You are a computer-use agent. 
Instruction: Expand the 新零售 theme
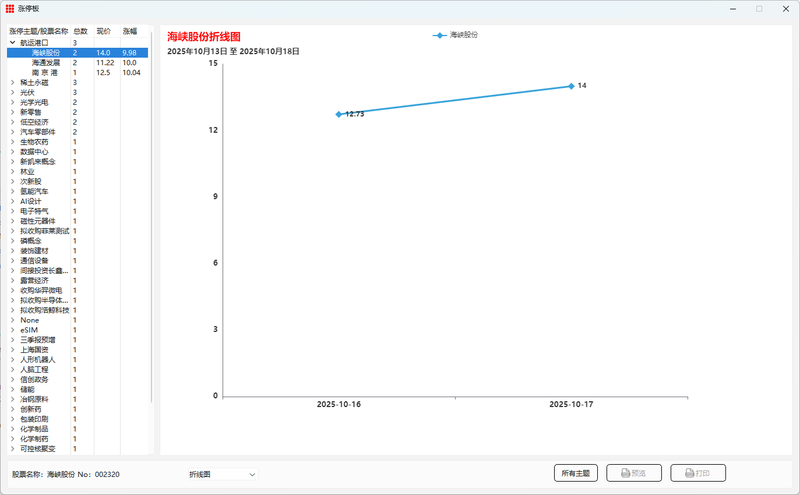(13, 112)
